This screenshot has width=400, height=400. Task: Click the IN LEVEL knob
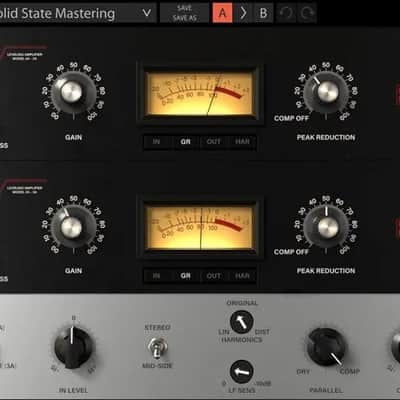click(x=73, y=347)
